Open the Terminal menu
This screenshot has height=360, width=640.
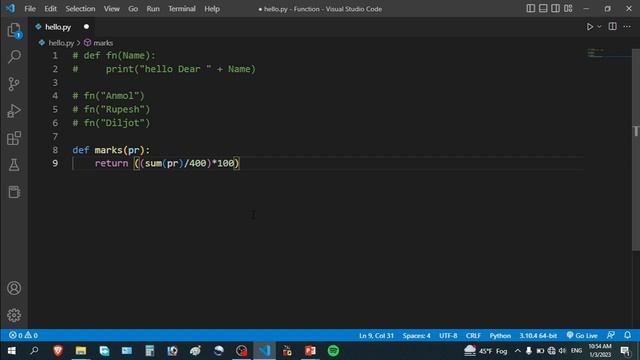(x=182, y=9)
